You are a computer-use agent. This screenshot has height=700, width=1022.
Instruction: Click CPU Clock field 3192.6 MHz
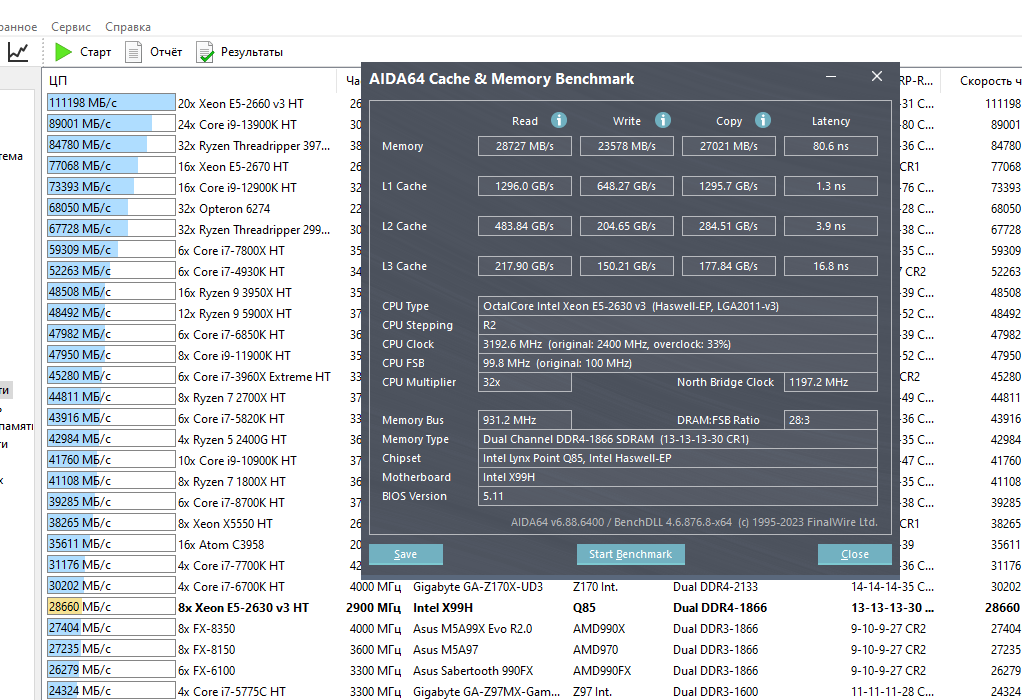(x=677, y=343)
